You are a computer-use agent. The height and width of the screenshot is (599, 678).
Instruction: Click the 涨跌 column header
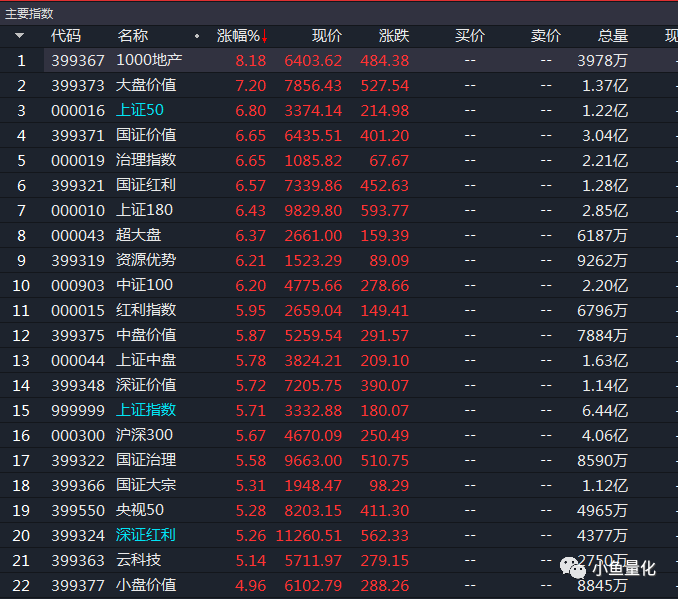click(394, 36)
